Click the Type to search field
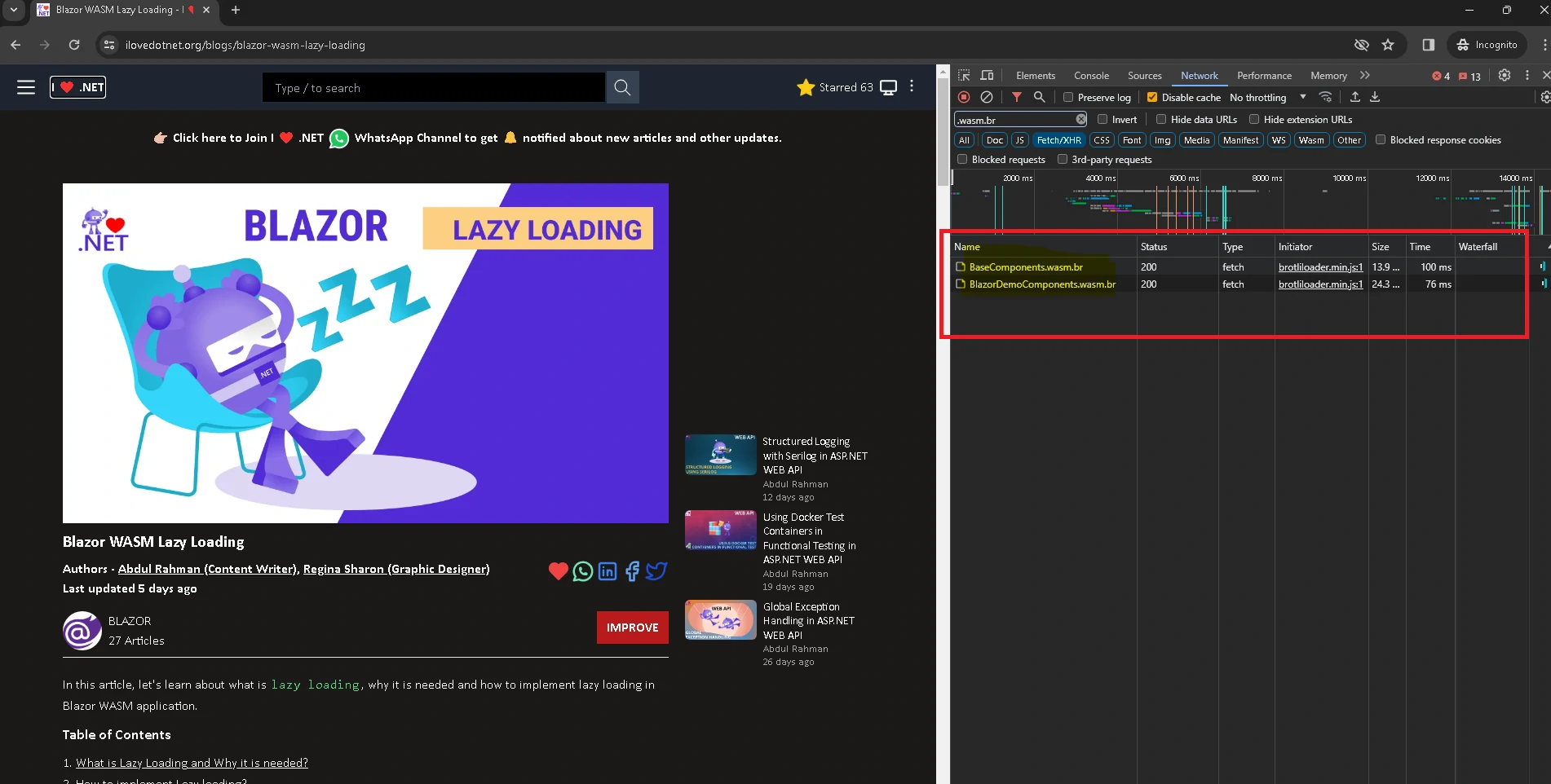 tap(434, 87)
